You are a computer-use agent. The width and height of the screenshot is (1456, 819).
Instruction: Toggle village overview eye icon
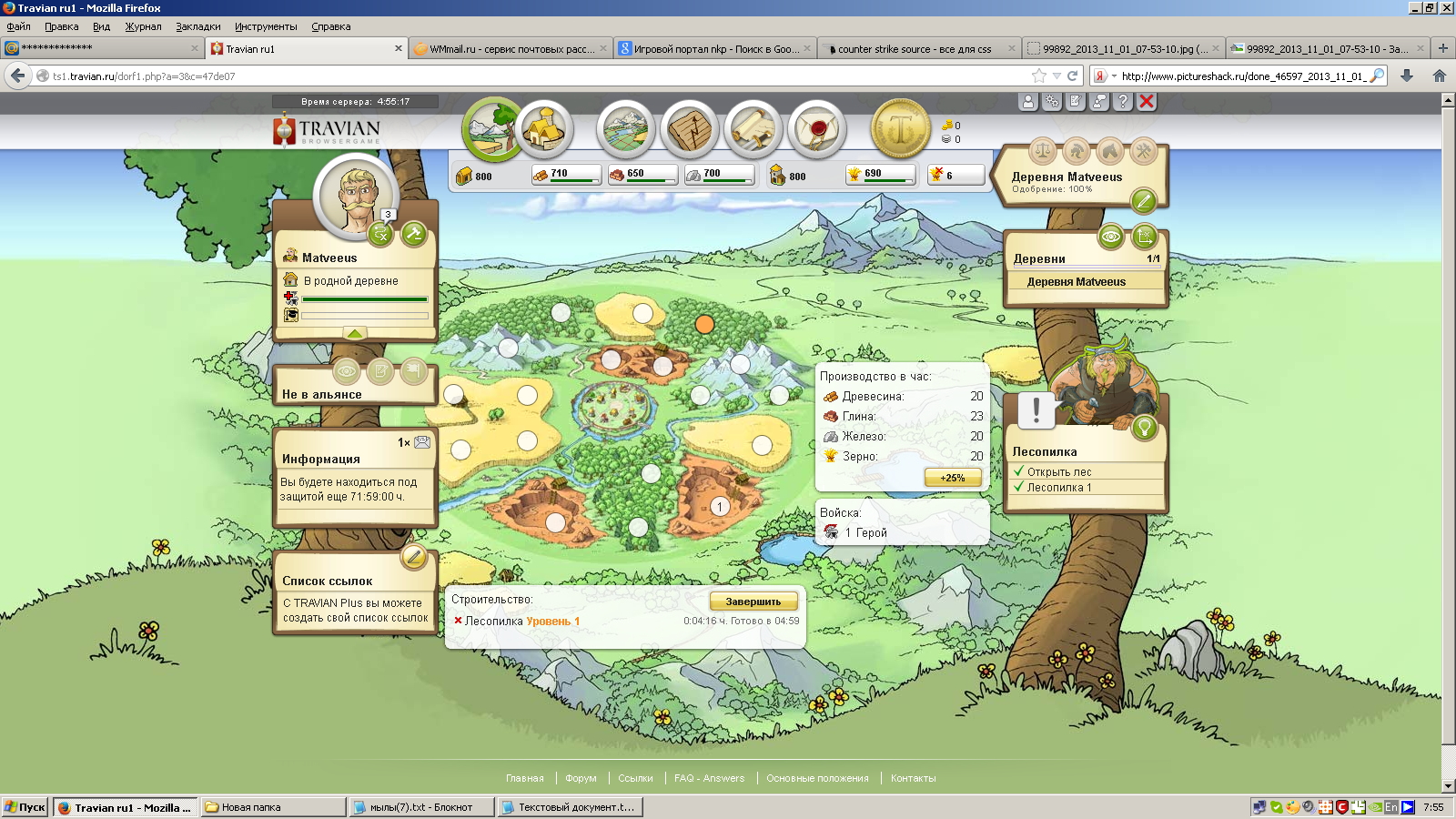pyautogui.click(x=1111, y=238)
